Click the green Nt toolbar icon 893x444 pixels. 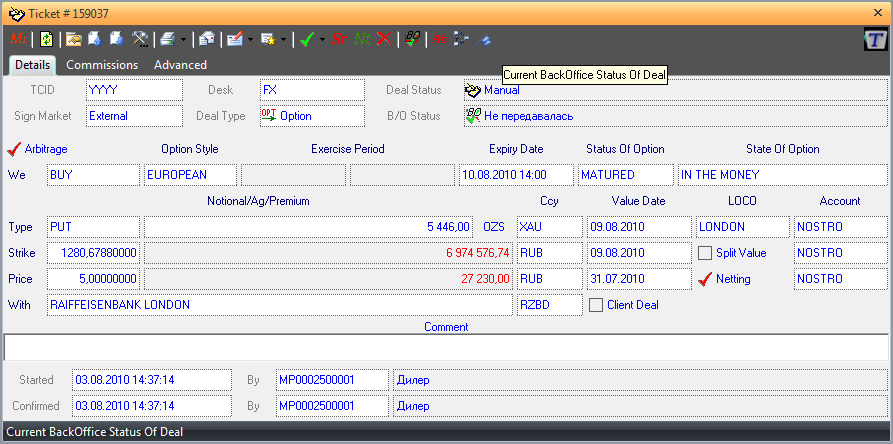point(362,39)
